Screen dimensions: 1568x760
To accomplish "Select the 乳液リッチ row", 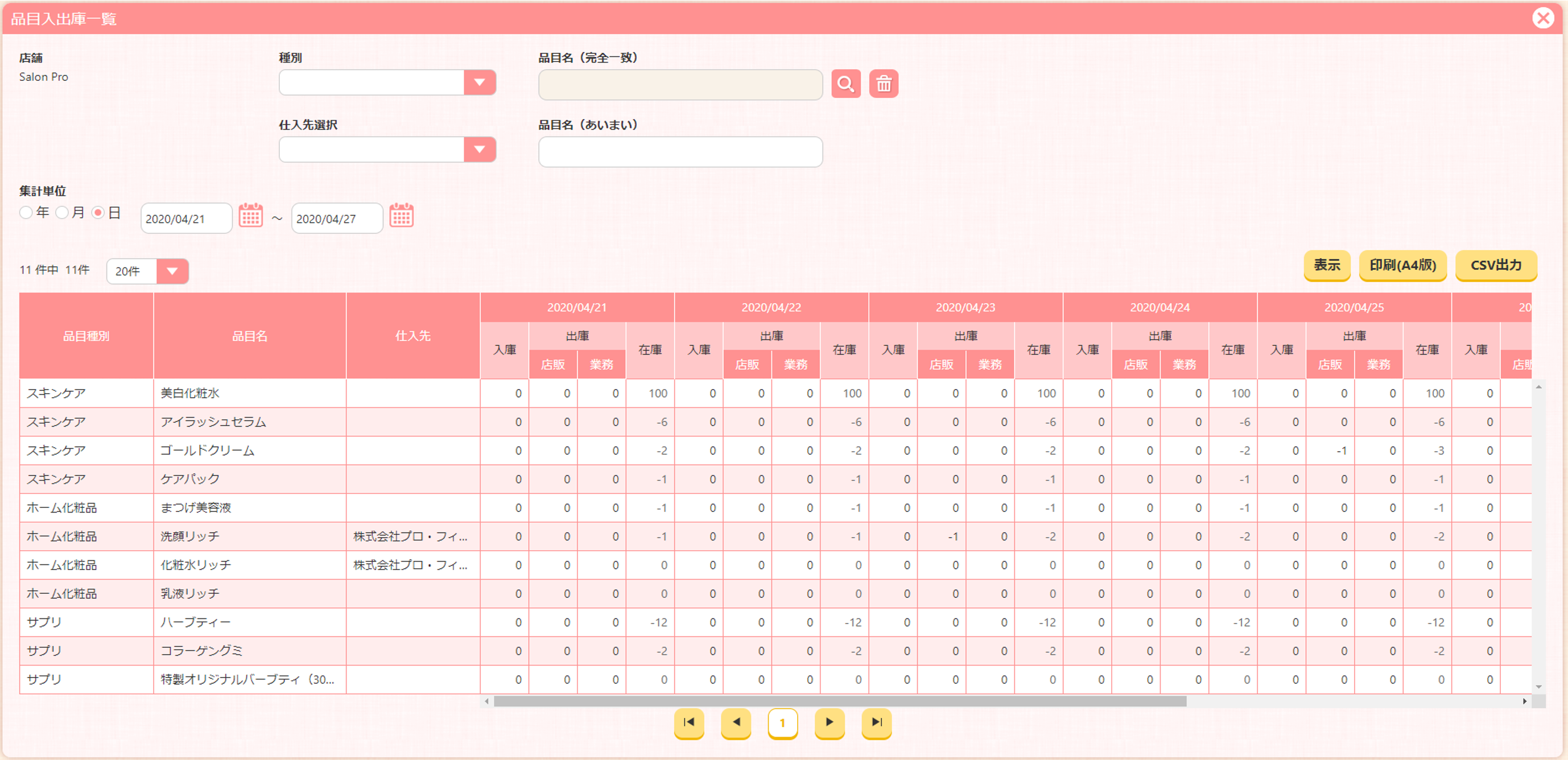I will pyautogui.click(x=775, y=593).
